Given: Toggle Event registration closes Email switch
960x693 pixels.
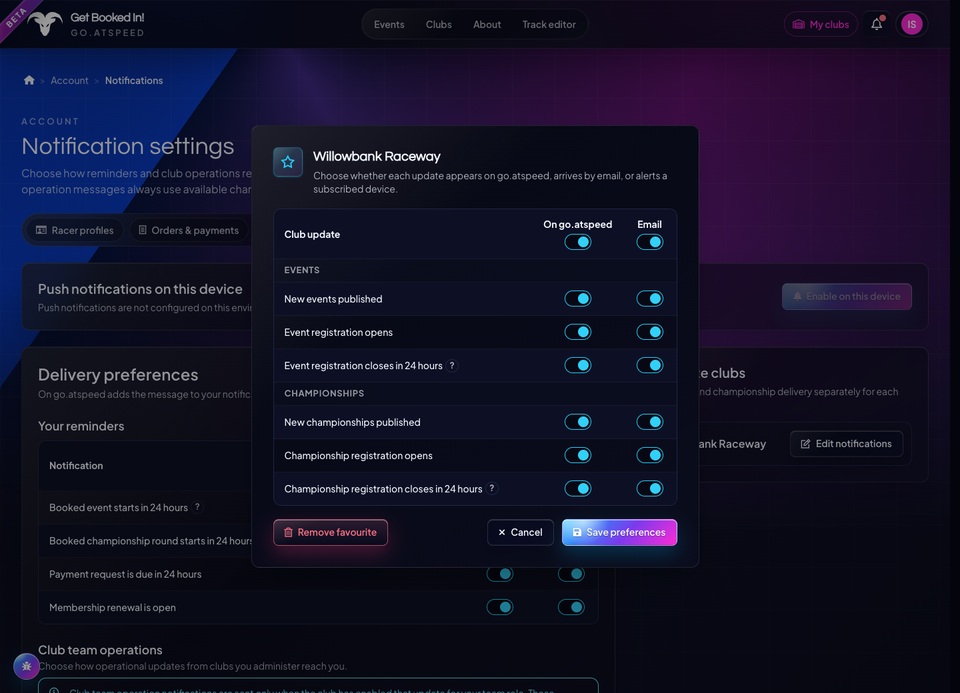Looking at the screenshot, I should tap(649, 365).
